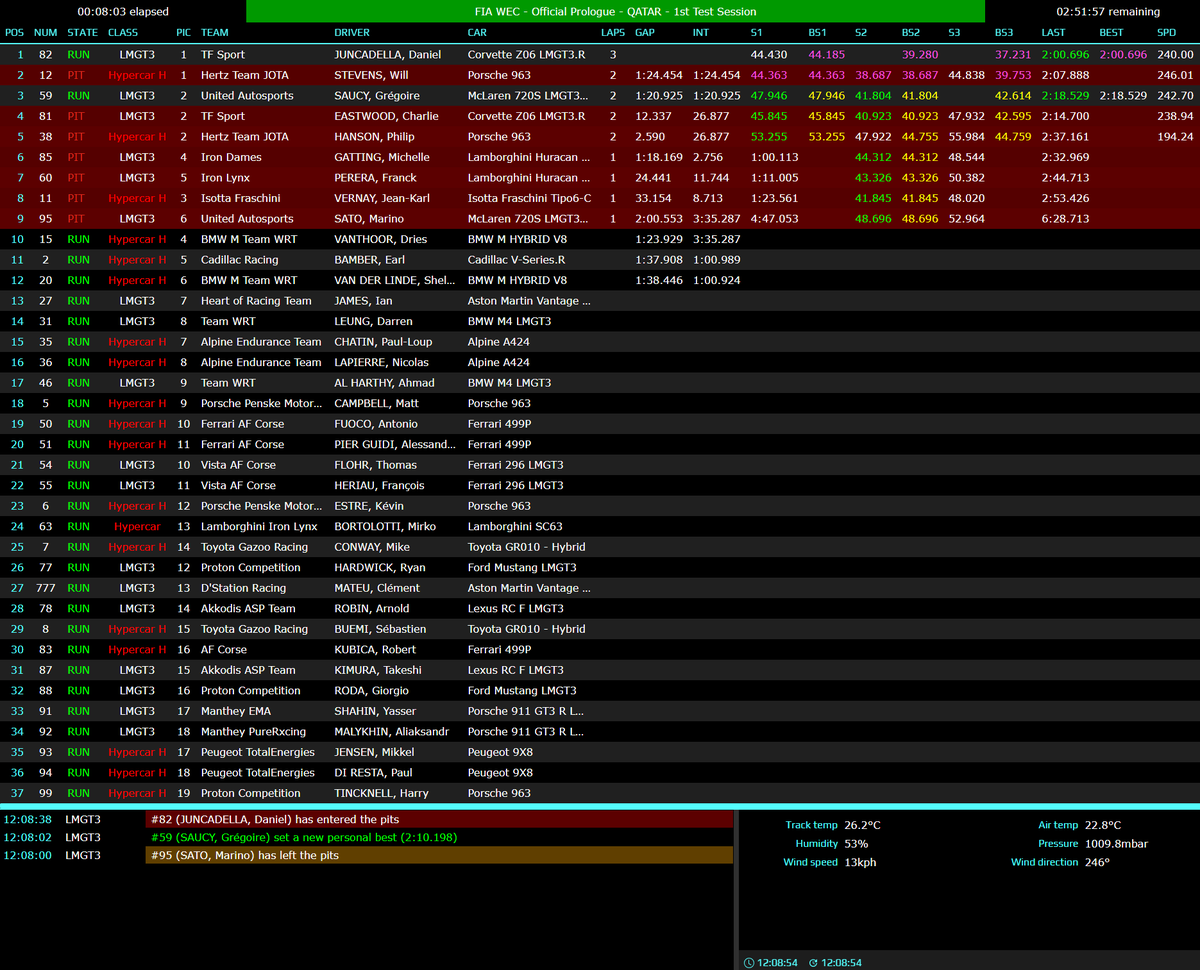Select driver FLOHR, Thomas

click(373, 465)
